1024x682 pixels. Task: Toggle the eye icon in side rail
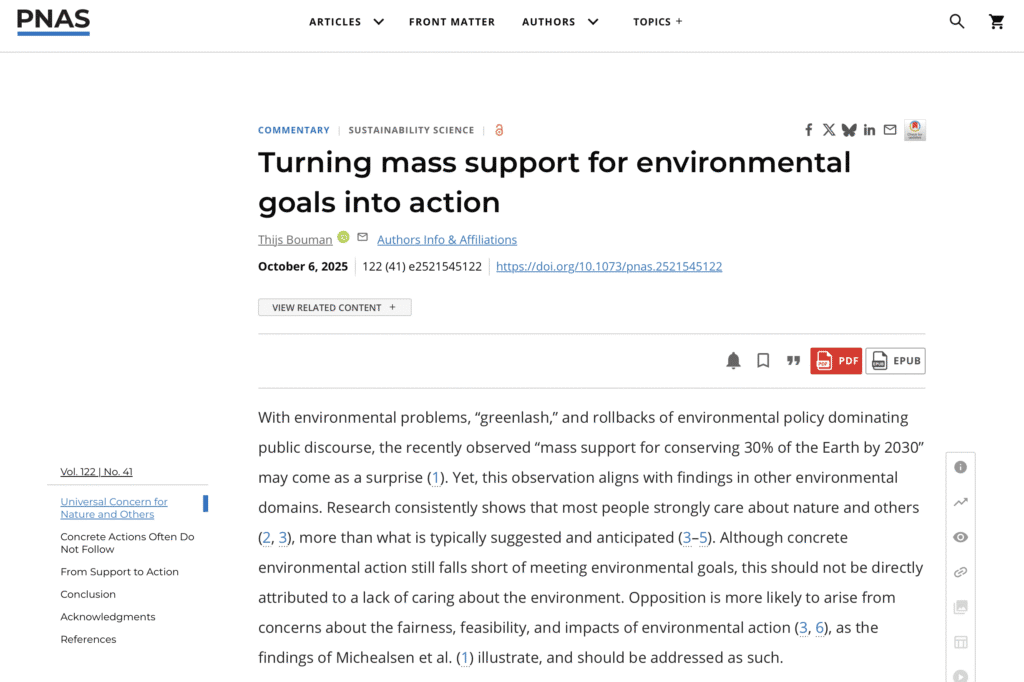tap(960, 537)
